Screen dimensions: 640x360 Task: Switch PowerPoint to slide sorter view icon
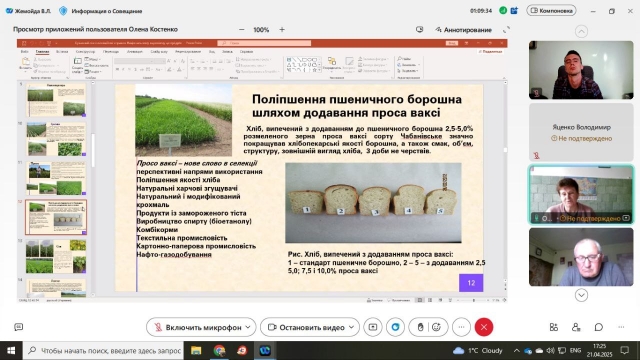(x=430, y=300)
